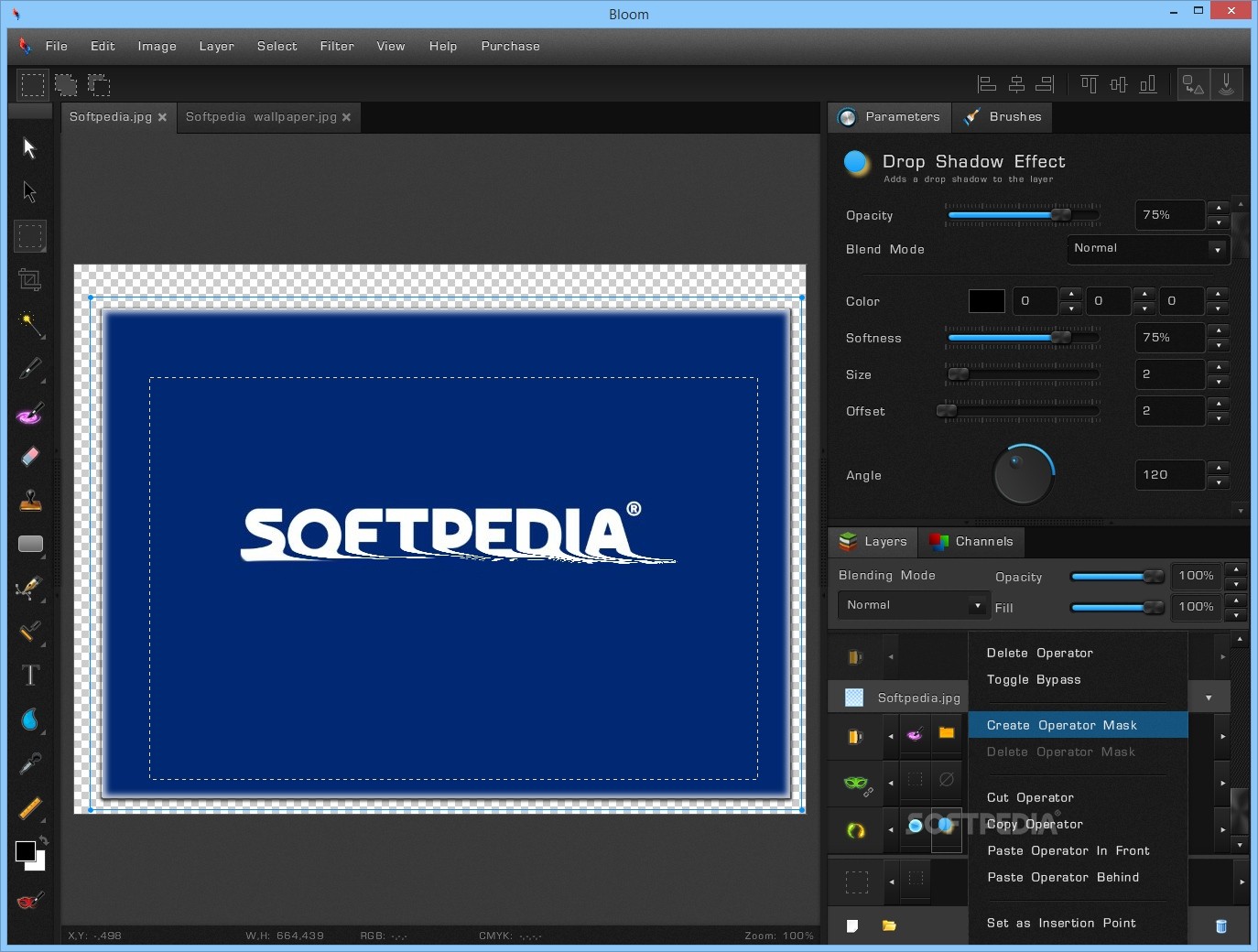Collapse the mask operator row arrow
This screenshot has width=1258, height=952.
coord(890,783)
